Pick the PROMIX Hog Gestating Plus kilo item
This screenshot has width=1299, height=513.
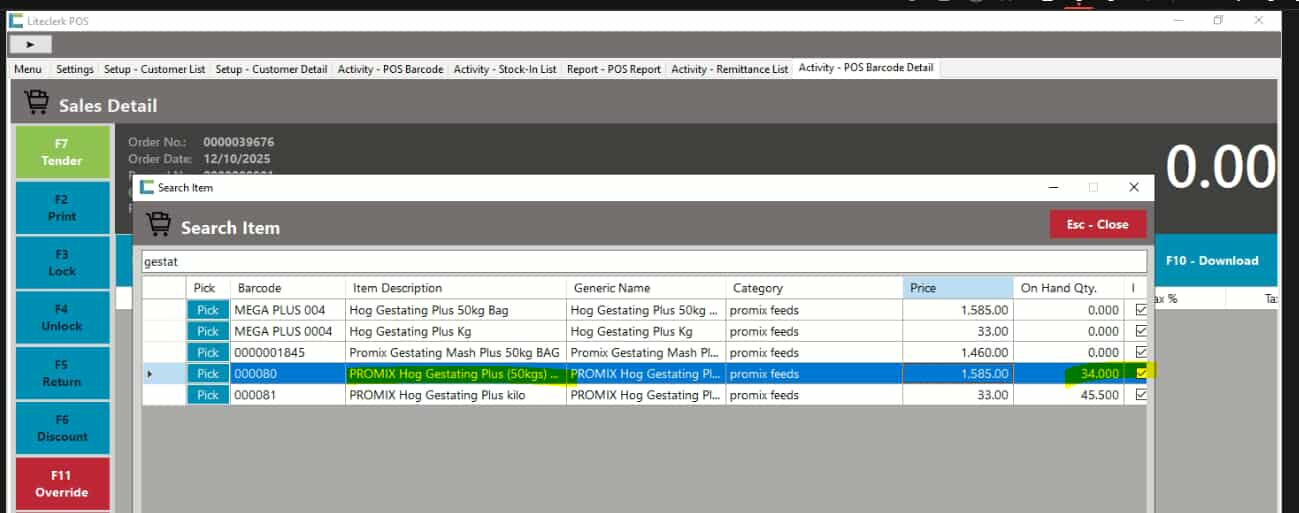click(207, 395)
